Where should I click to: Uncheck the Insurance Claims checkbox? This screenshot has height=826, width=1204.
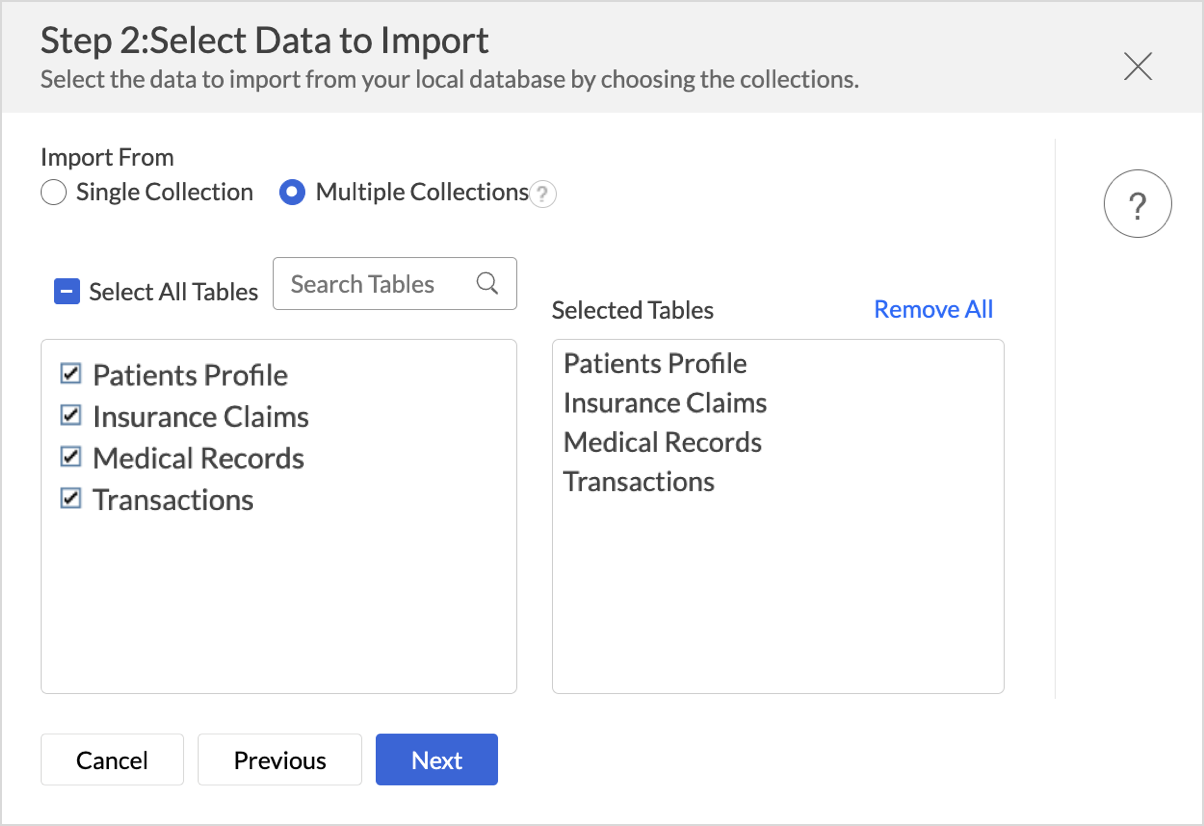(x=71, y=415)
